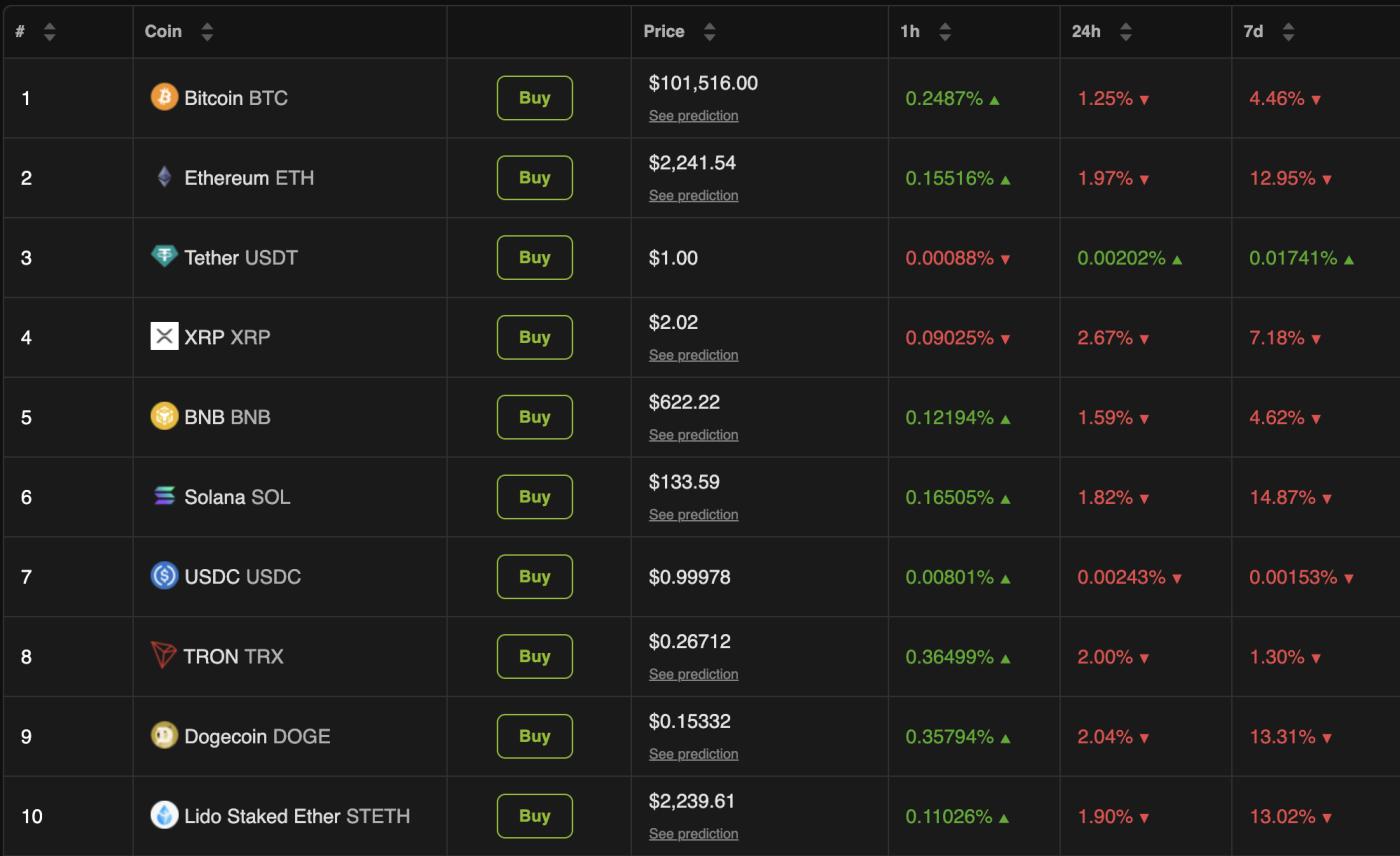Sort by rank number column arrows
The width and height of the screenshot is (1400, 856).
(x=49, y=32)
